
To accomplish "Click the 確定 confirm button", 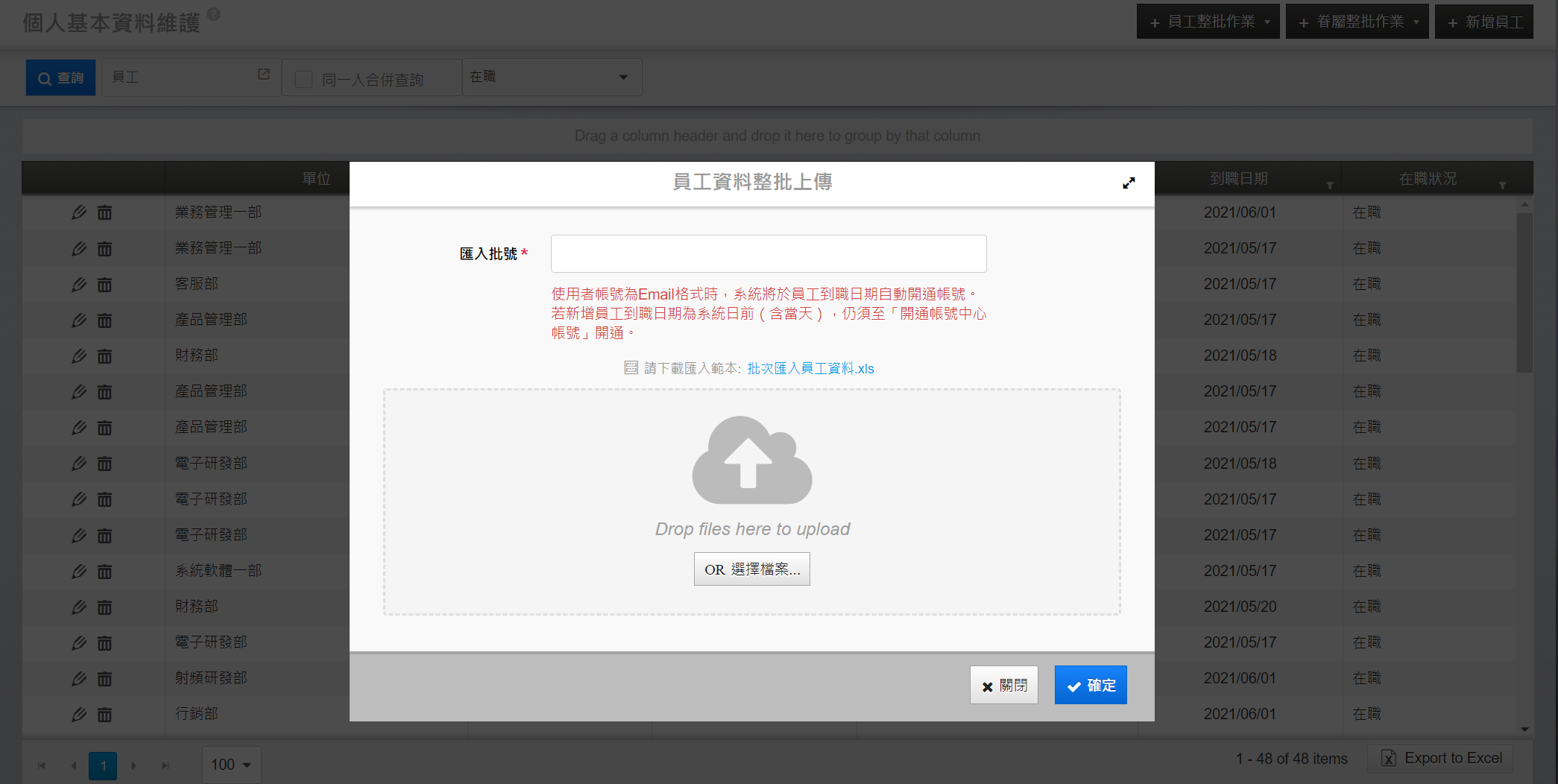I will (1090, 685).
